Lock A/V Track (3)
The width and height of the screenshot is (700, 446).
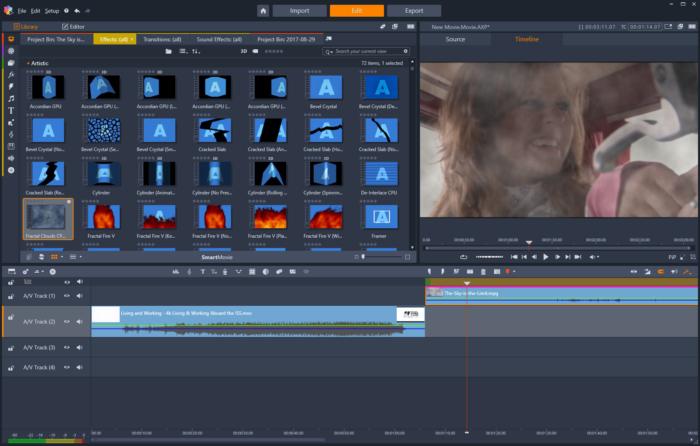click(x=11, y=347)
